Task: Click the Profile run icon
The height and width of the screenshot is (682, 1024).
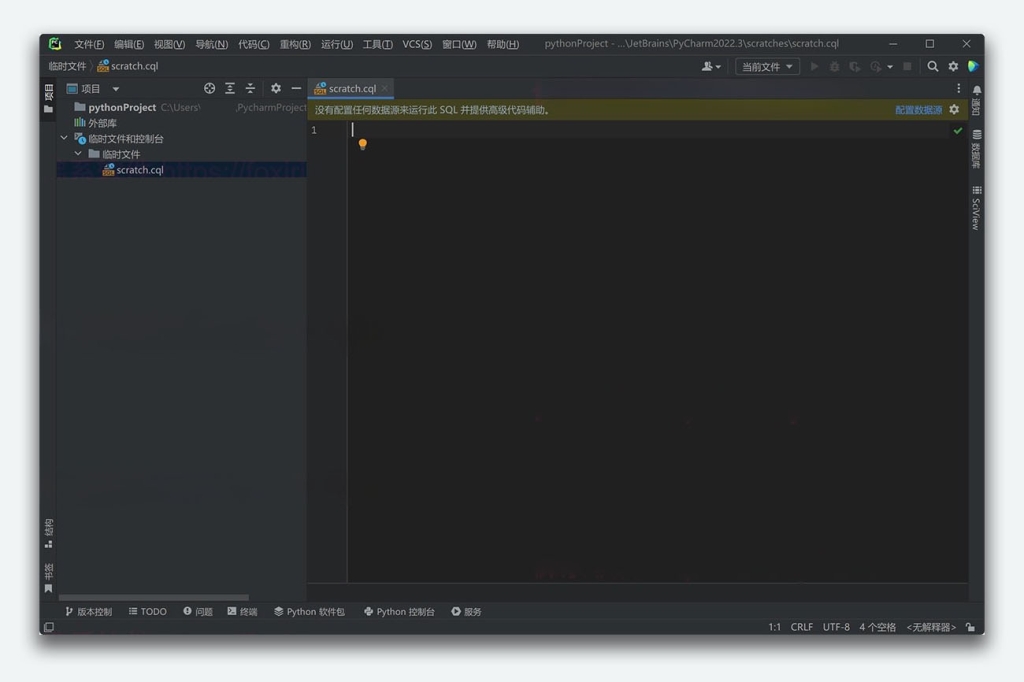Action: [x=876, y=66]
